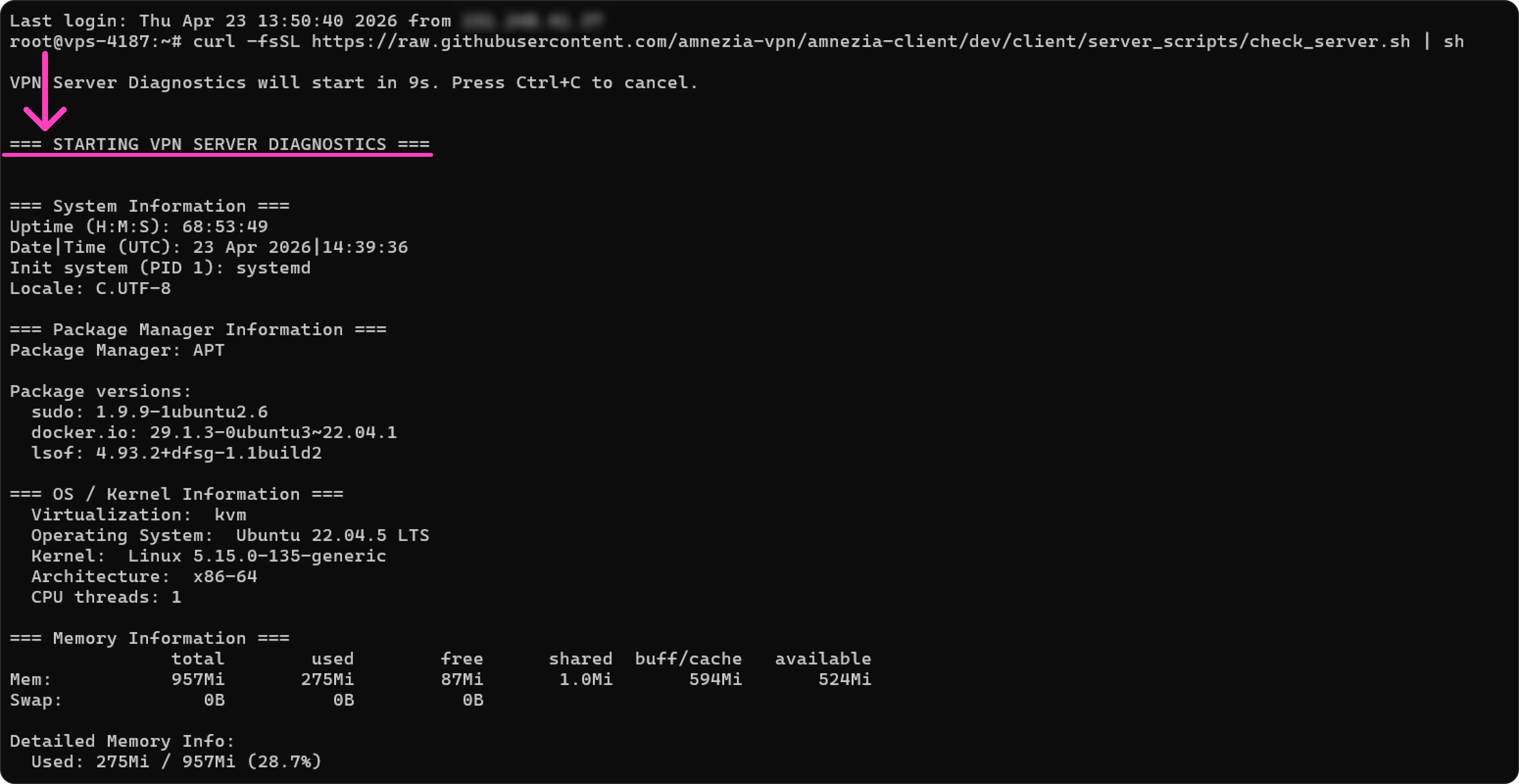This screenshot has width=1519, height=784.
Task: Click the Detailed Memory Info label
Action: pos(122,741)
